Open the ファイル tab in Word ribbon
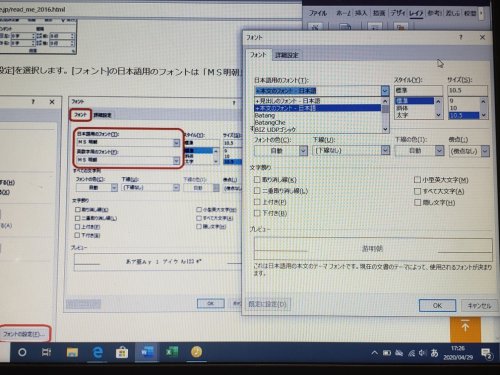The width and height of the screenshot is (500, 375). (317, 13)
